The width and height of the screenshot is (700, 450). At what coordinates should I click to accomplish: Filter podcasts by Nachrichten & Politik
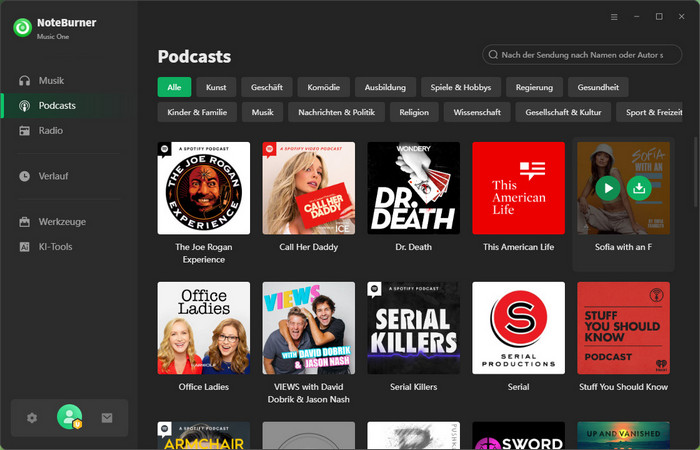tap(336, 112)
